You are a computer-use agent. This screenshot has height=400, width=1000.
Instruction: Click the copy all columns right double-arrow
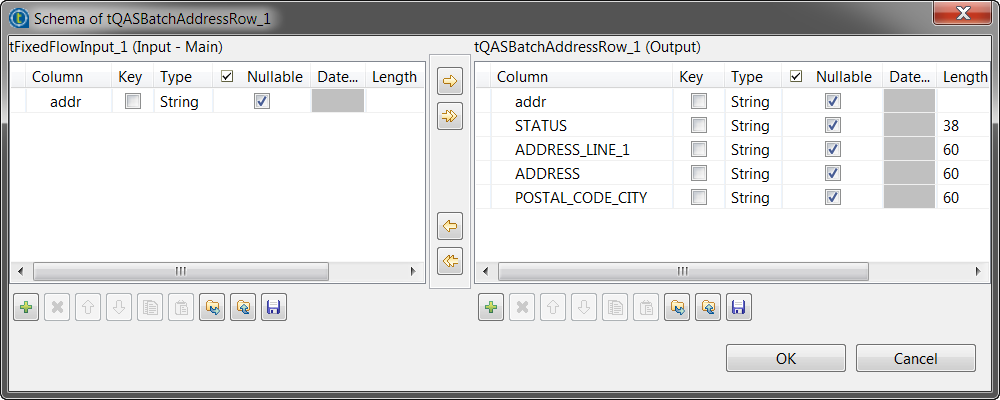[x=451, y=117]
